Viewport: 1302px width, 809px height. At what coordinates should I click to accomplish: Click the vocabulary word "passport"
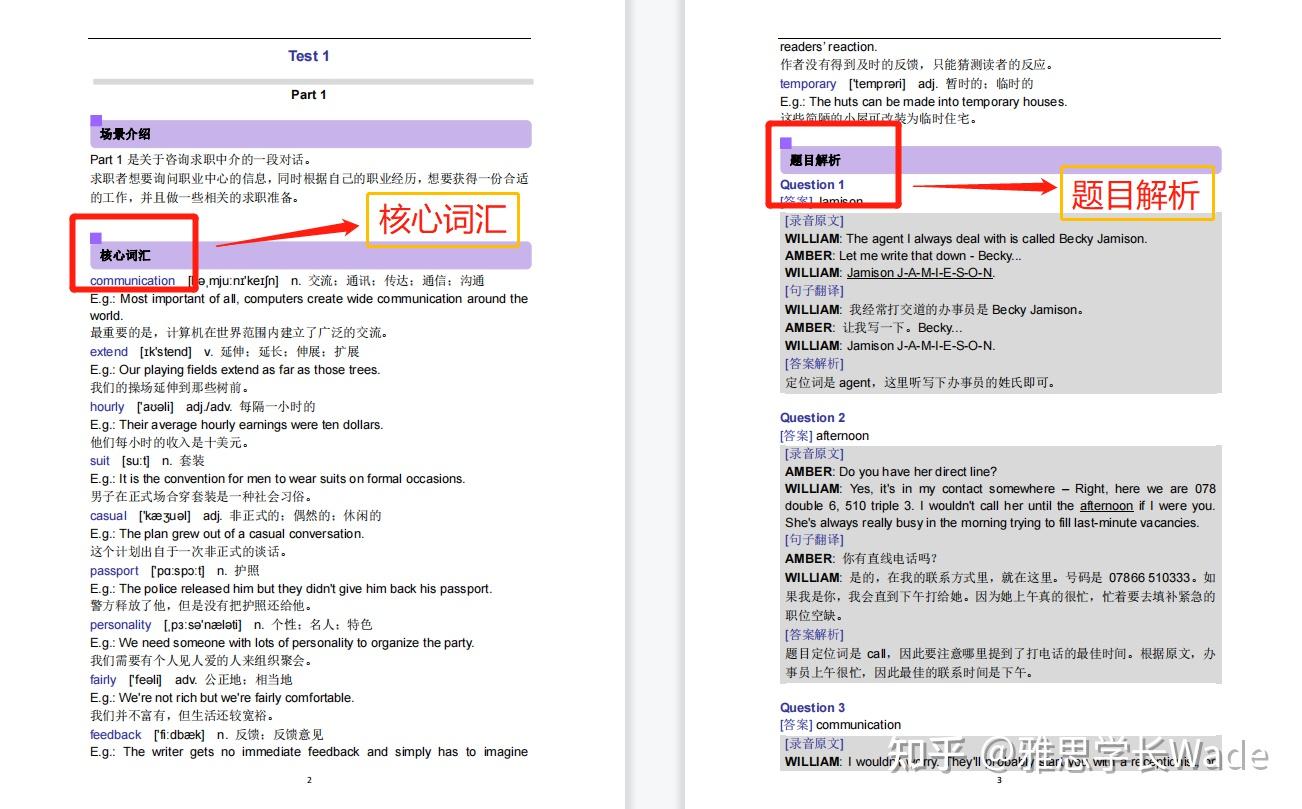[114, 571]
